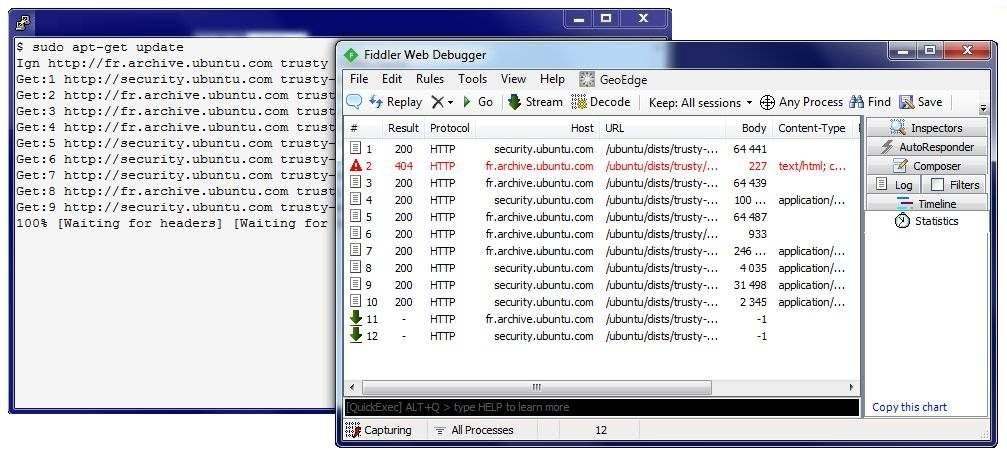This screenshot has width=1007, height=455.
Task: Click the All Processes status filter
Action: pos(474,430)
